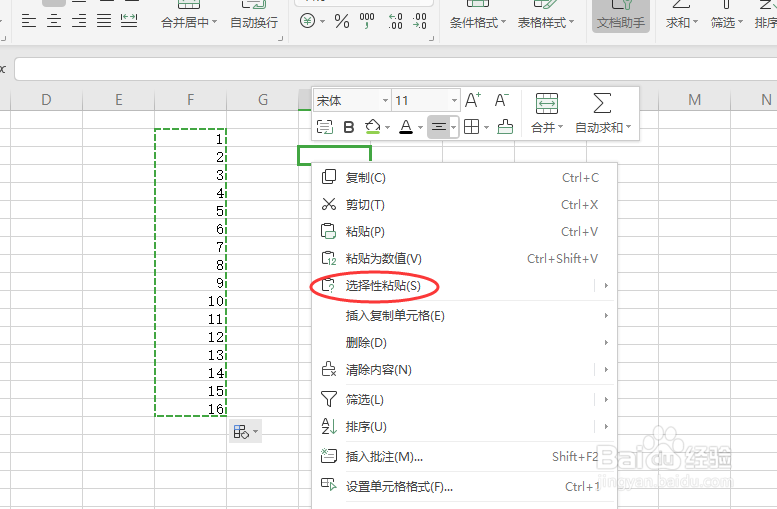Viewport: 777px width, 509px height.
Task: Click cell containing 16 in column F
Action: [190, 409]
